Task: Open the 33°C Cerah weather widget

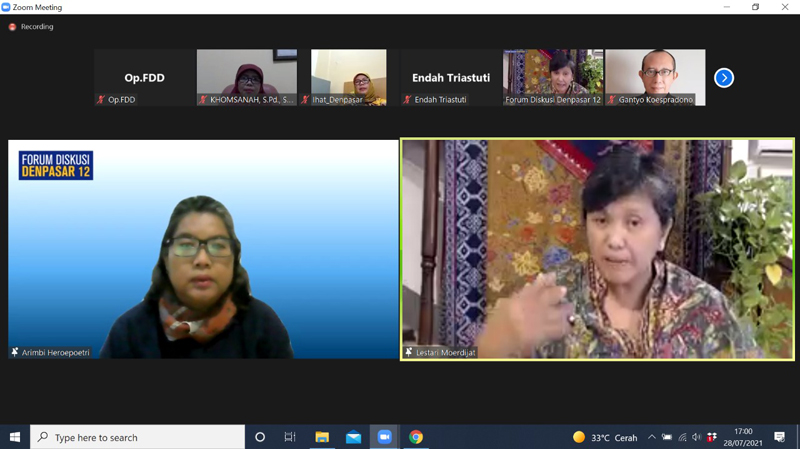Action: click(605, 437)
